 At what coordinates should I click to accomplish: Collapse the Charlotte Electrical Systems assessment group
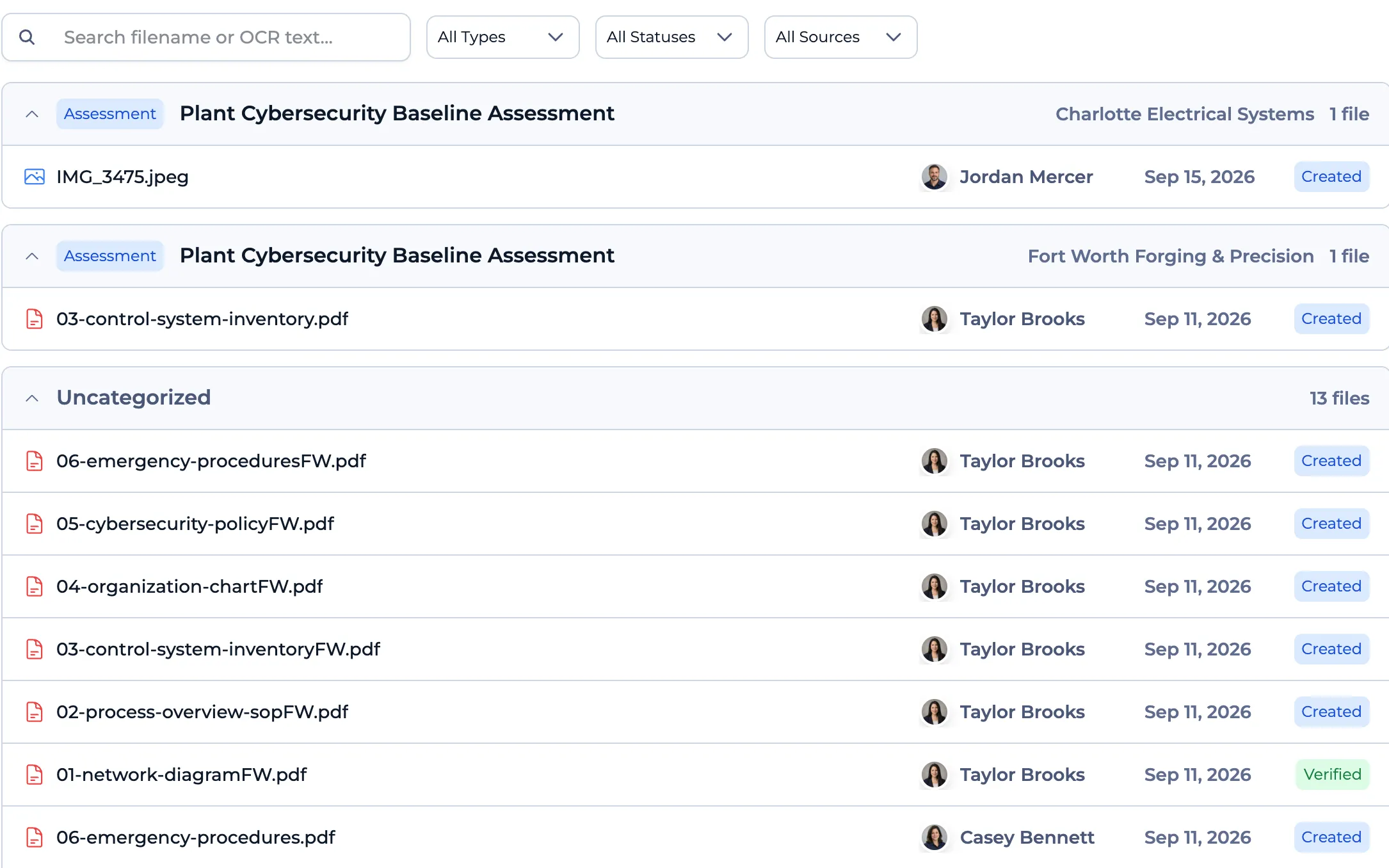pos(32,114)
